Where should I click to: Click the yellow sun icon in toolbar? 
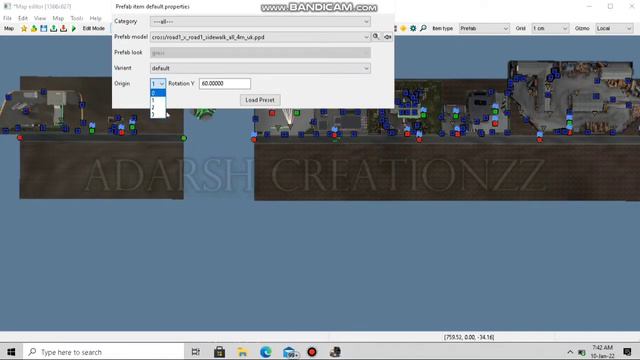403,28
